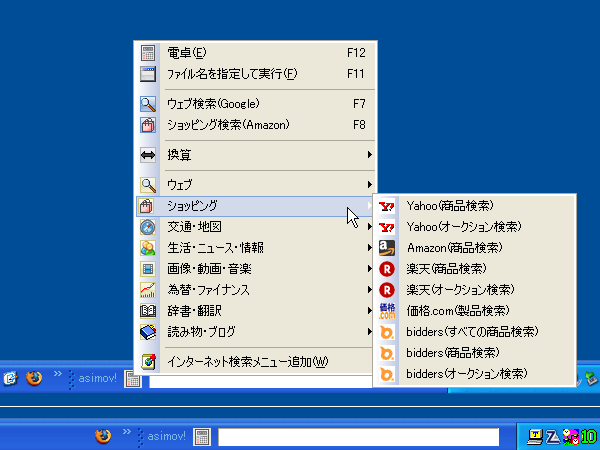600x450 pixels.
Task: Expand the 為替・ファイナンス submenu
Action: (x=255, y=290)
